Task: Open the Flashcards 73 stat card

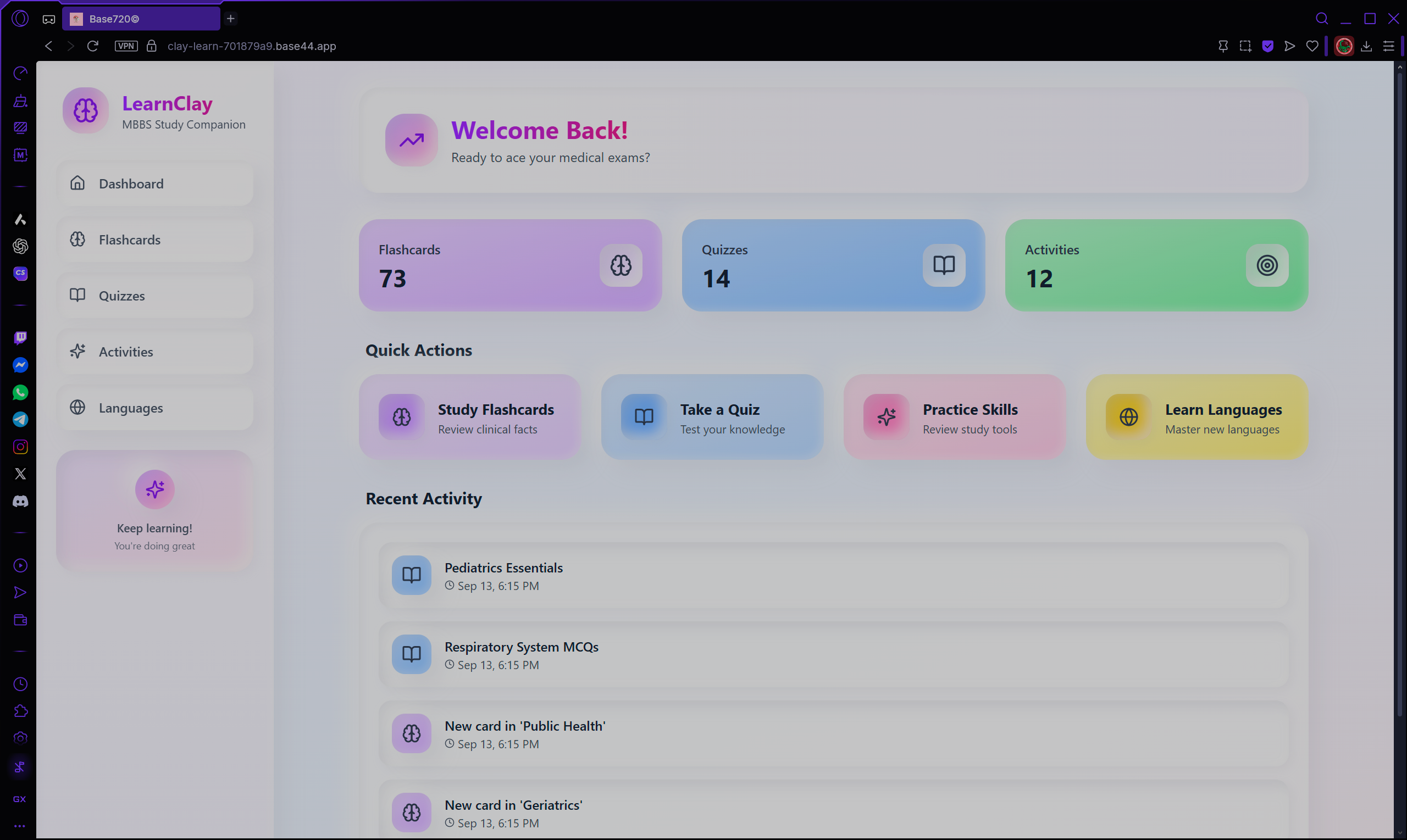Action: pos(510,265)
